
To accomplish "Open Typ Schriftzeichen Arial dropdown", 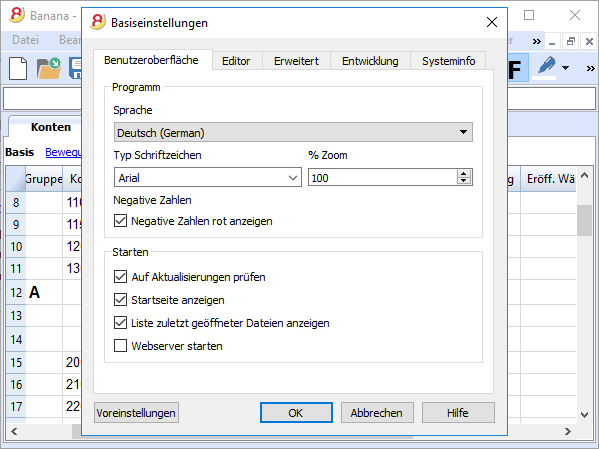I will click(207, 177).
